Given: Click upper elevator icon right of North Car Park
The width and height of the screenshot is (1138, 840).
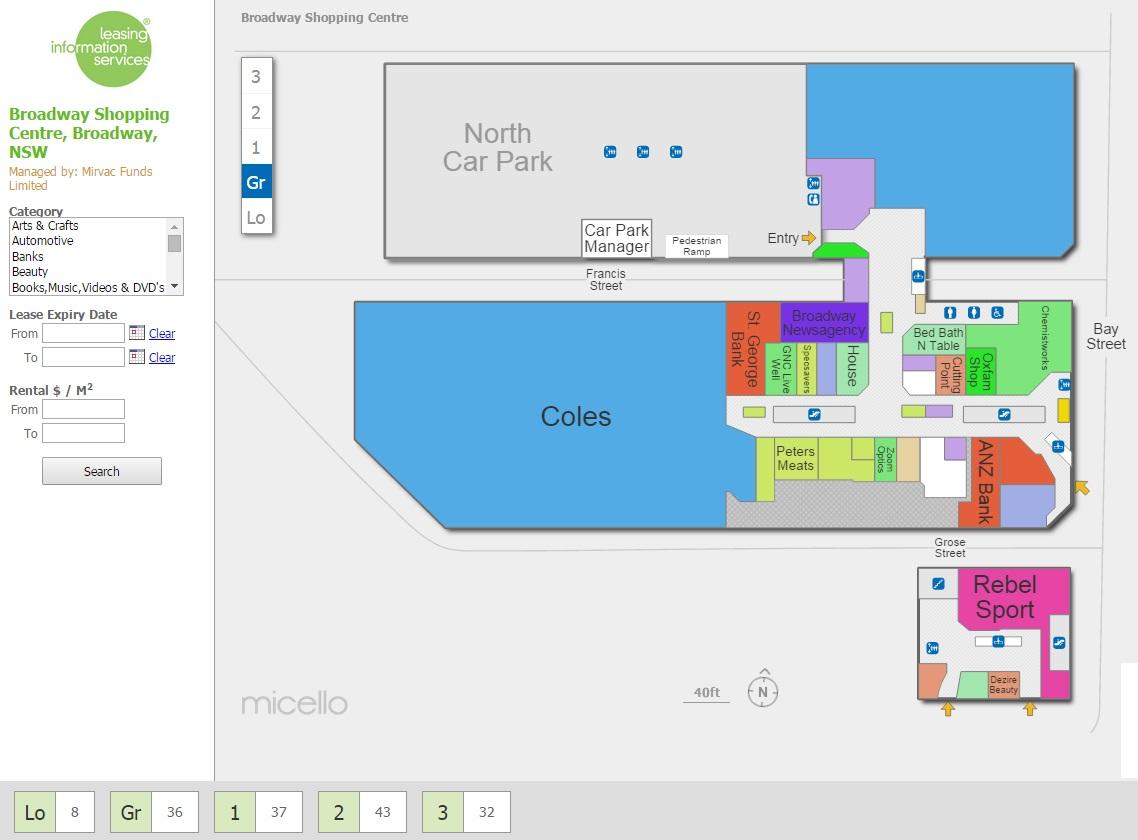Looking at the screenshot, I should (x=814, y=183).
